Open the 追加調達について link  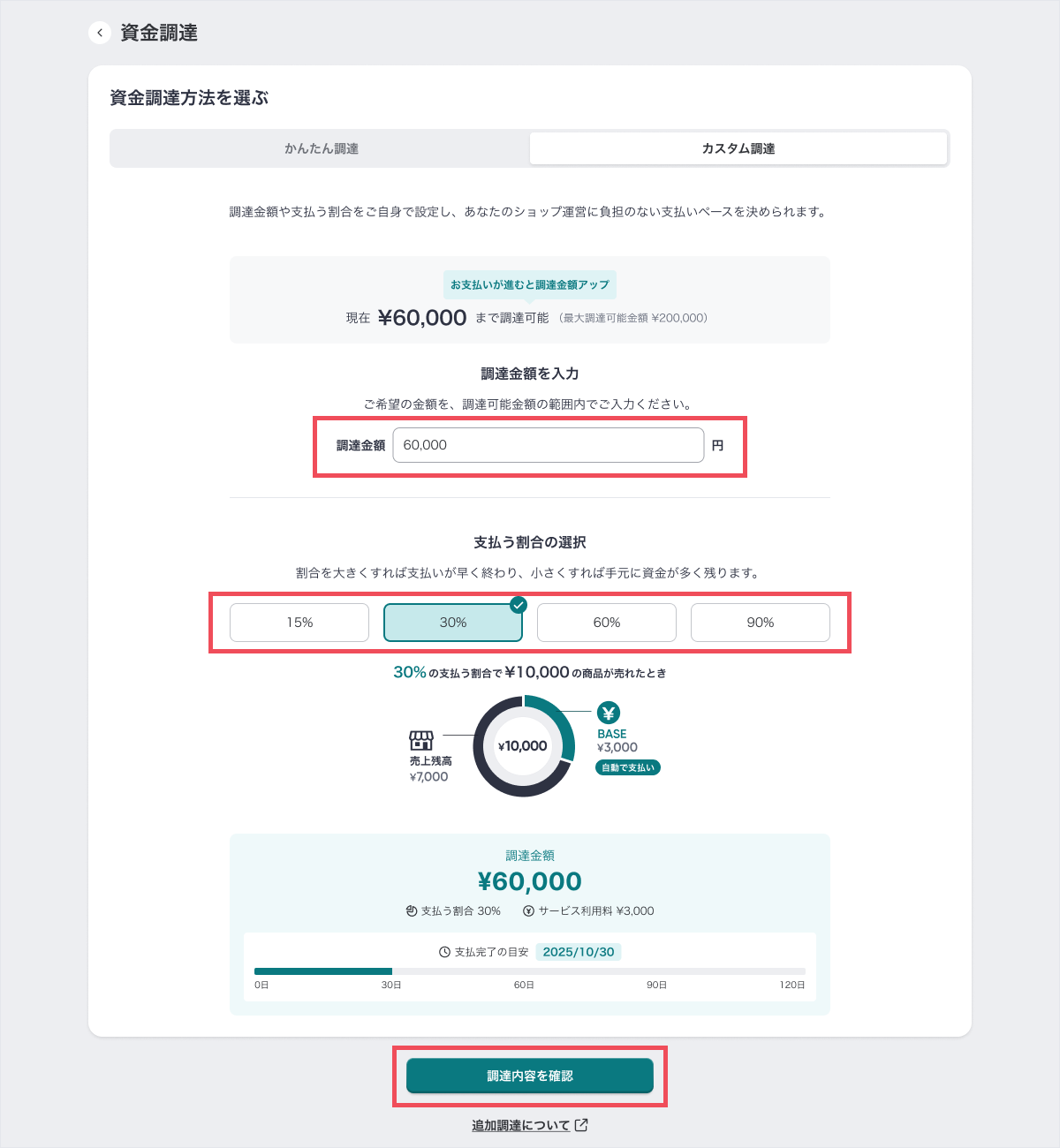coord(521,1125)
